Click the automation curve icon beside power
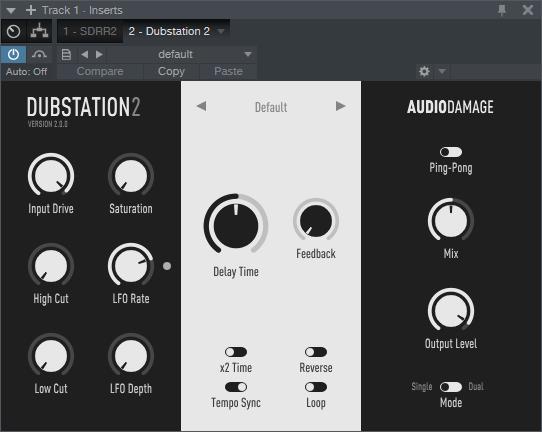 point(39,54)
